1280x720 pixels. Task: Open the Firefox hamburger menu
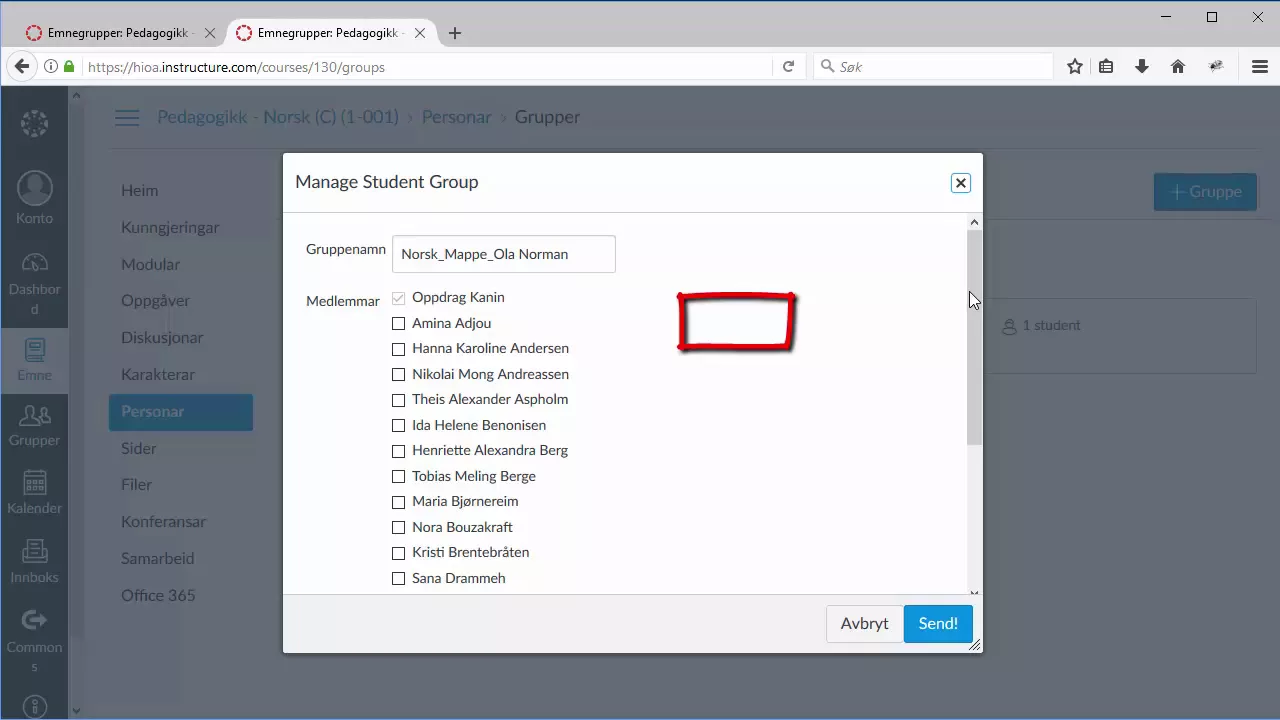coord(1260,67)
